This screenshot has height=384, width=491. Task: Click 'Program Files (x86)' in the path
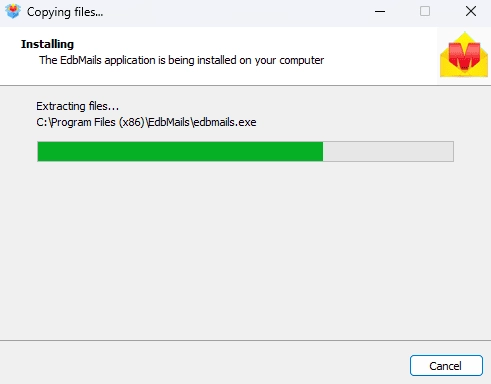[x=97, y=122]
